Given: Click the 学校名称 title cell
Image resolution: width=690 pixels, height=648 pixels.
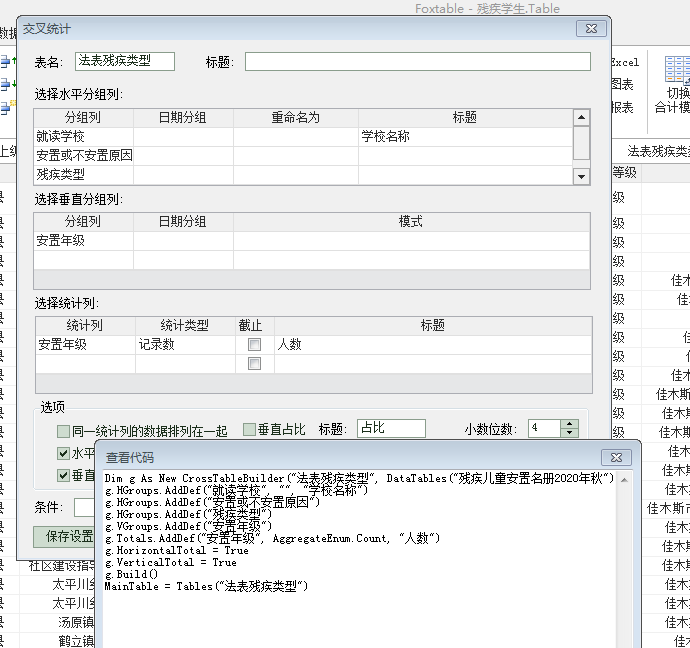Looking at the screenshot, I should pyautogui.click(x=464, y=136).
